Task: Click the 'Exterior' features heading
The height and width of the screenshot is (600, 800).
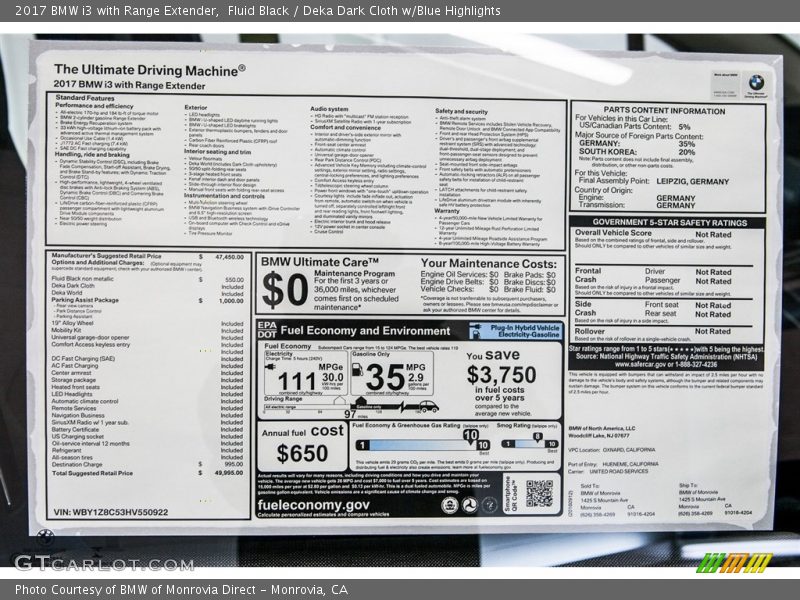Action: pyautogui.click(x=195, y=107)
